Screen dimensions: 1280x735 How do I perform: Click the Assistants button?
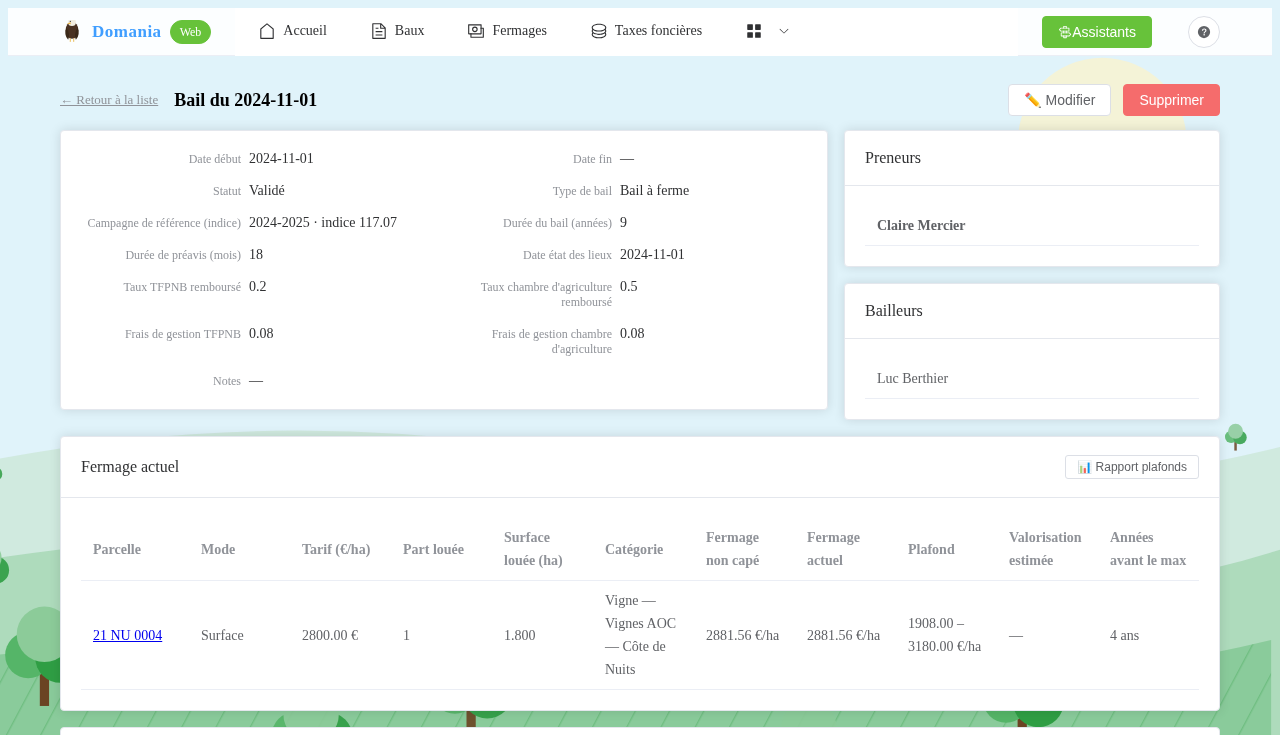(x=1097, y=32)
